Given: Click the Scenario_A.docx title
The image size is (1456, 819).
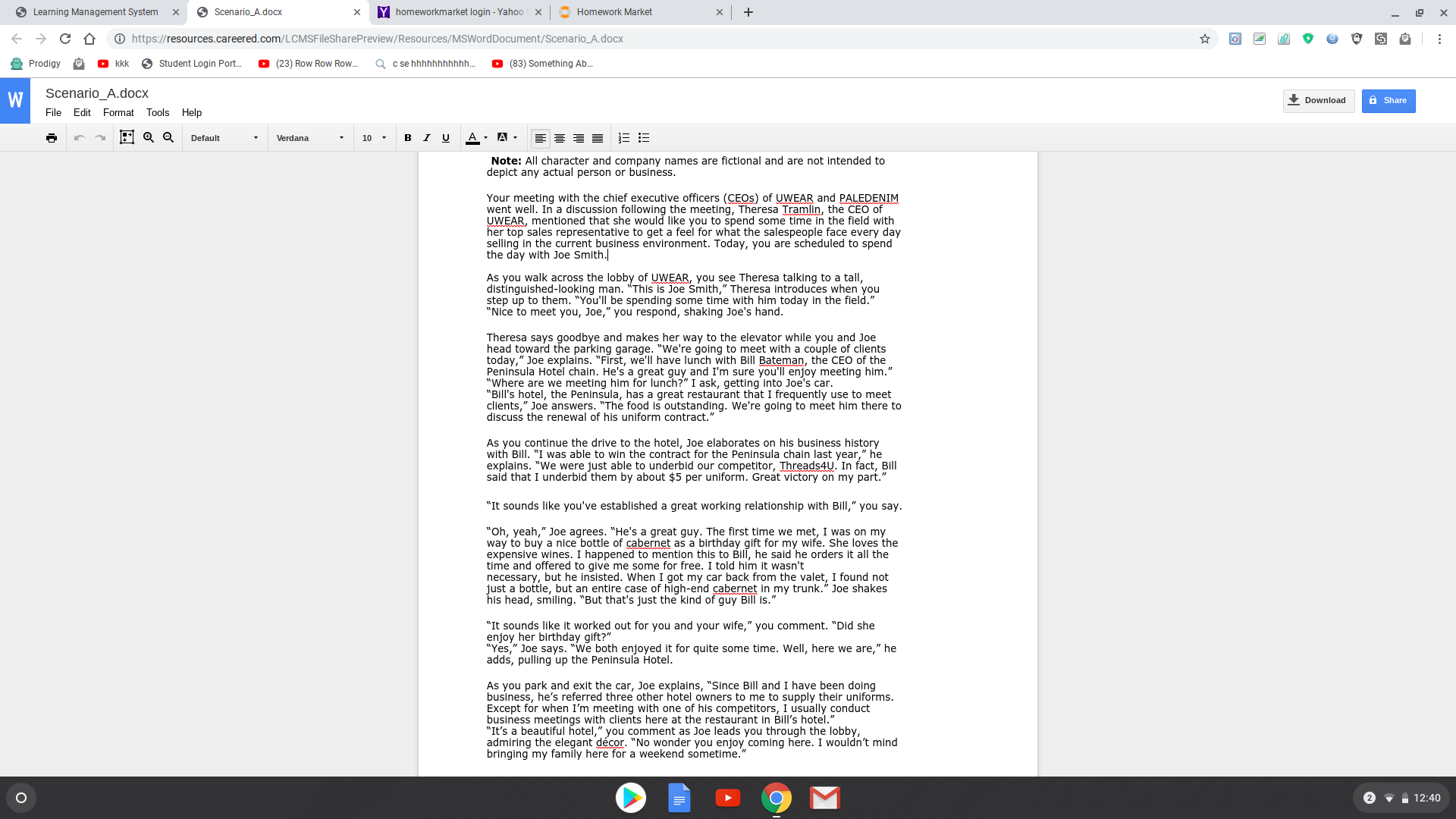Looking at the screenshot, I should click(97, 93).
